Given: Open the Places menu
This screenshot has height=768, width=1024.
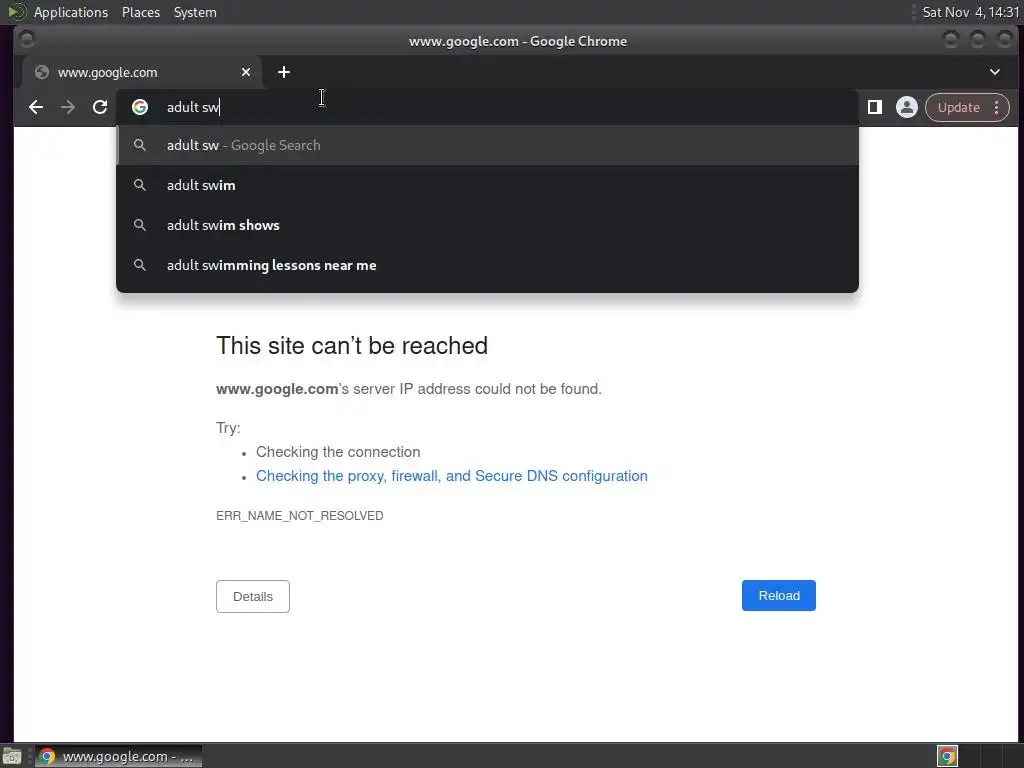Looking at the screenshot, I should coord(140,12).
